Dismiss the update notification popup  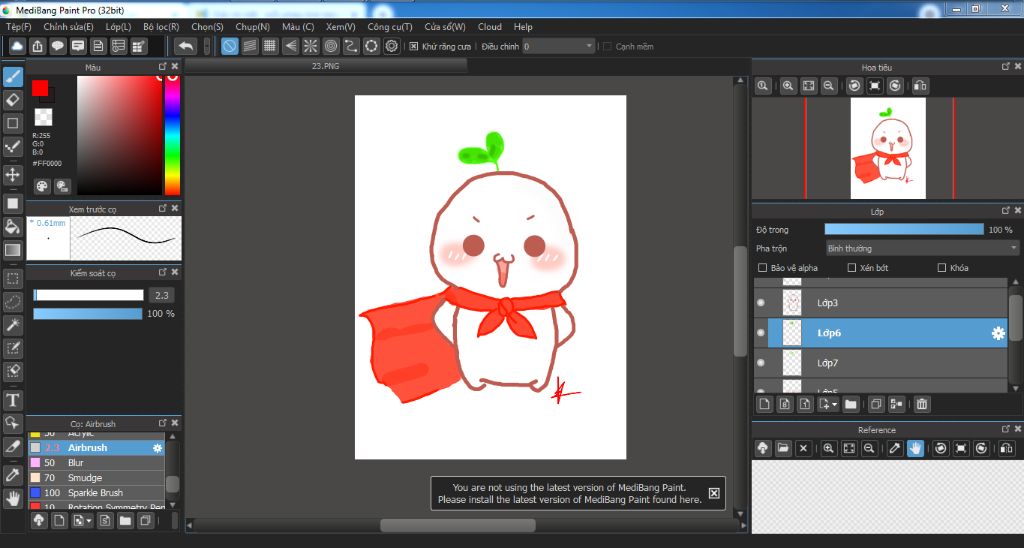tap(714, 493)
